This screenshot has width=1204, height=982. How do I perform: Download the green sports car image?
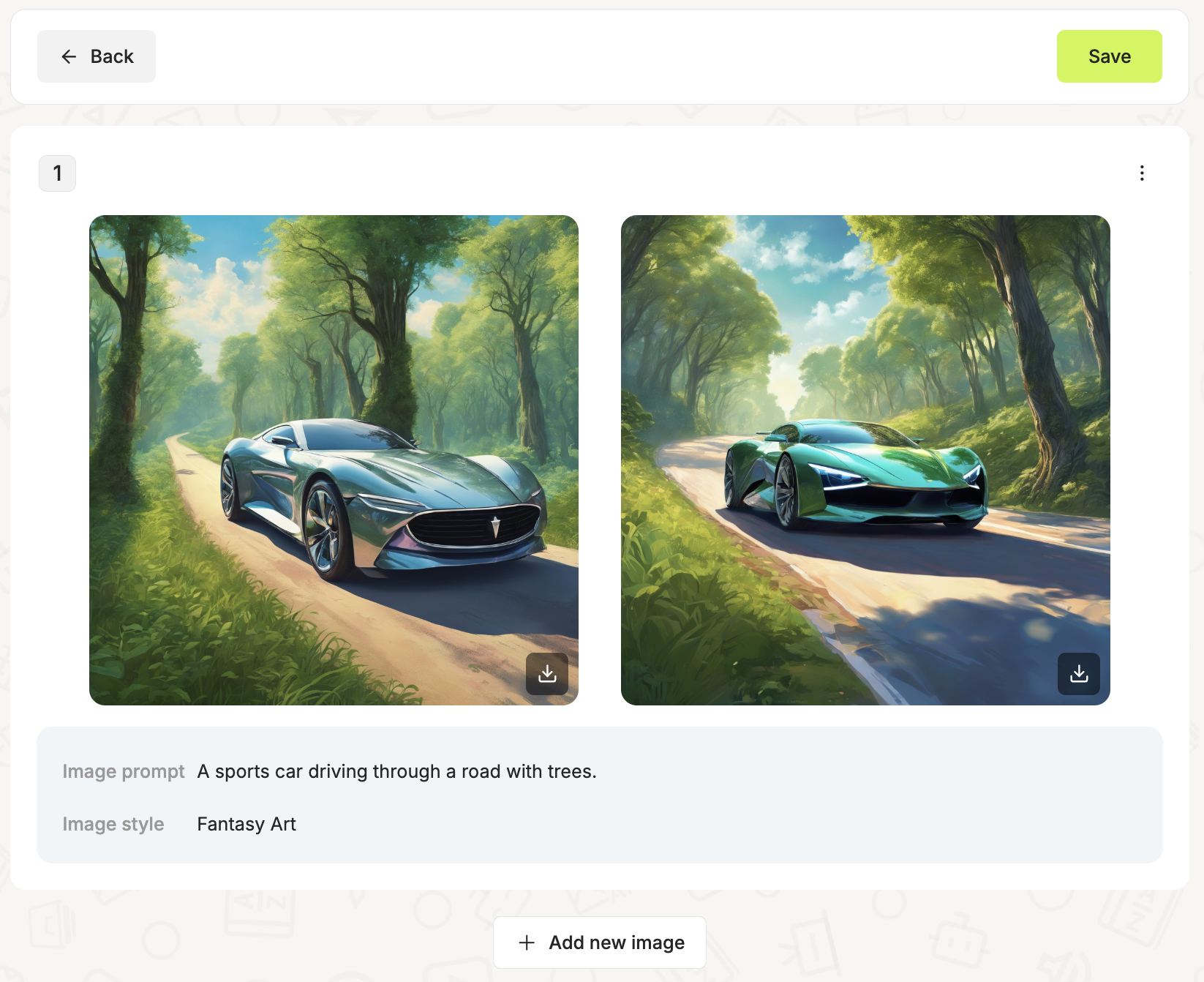click(1079, 674)
